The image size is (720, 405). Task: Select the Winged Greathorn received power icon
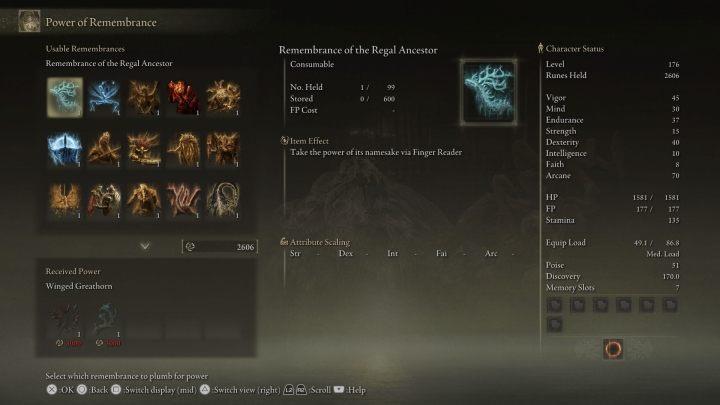pos(65,319)
